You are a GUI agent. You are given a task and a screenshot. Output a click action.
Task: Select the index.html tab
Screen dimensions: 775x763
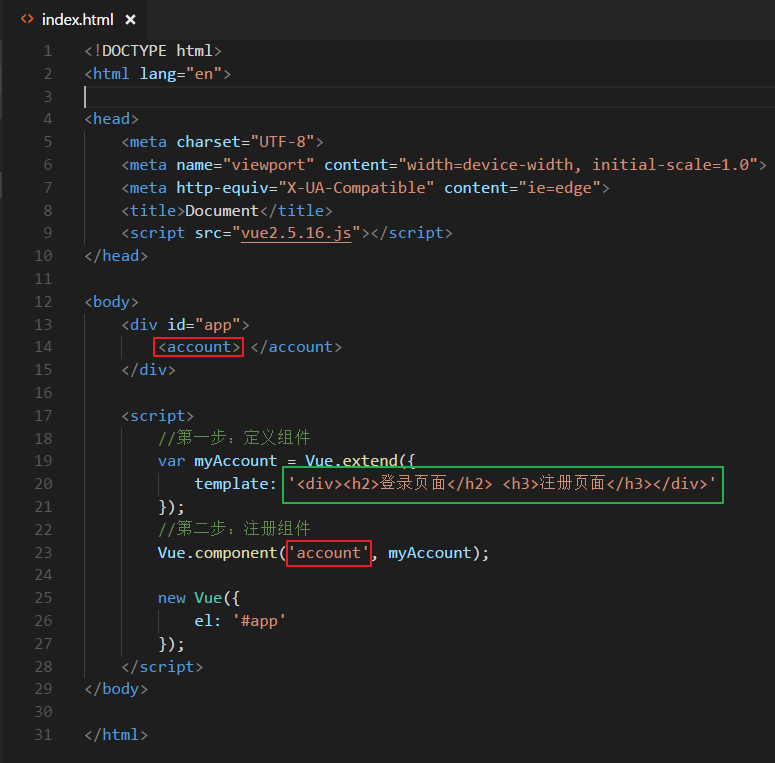coord(77,20)
